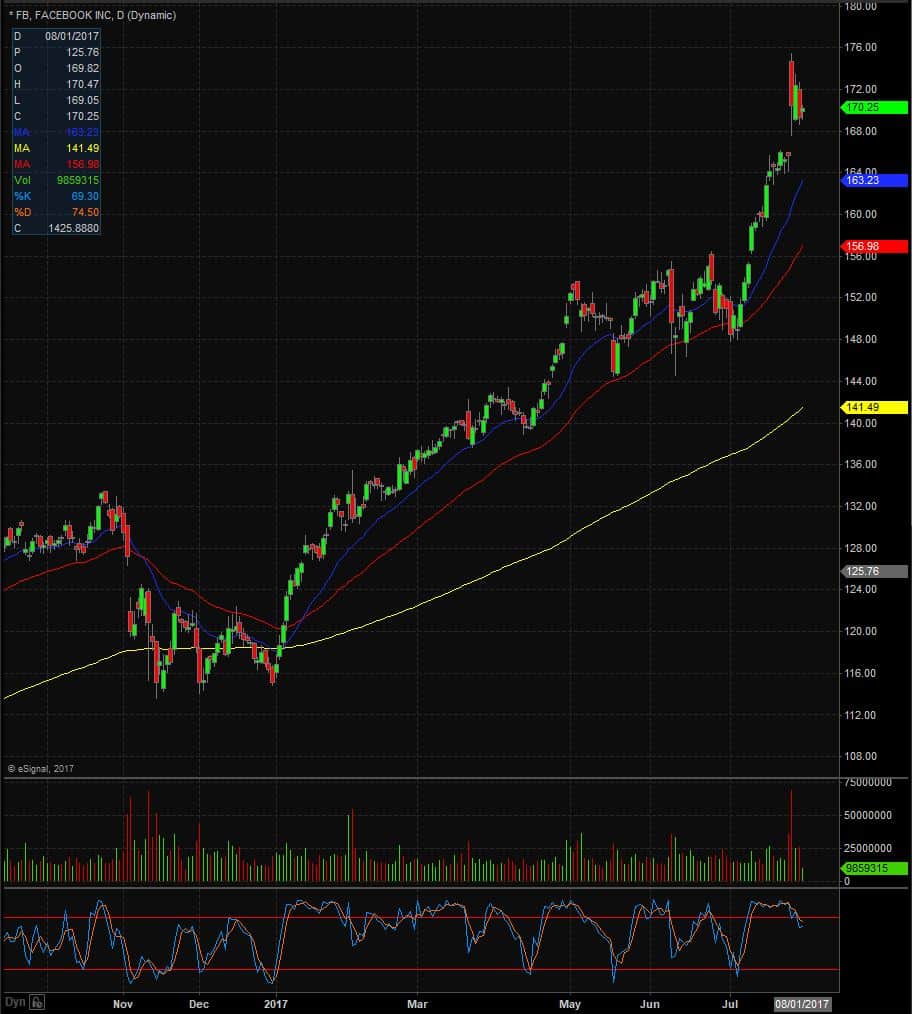Select the yellow MA 141.49 data row

[56, 148]
